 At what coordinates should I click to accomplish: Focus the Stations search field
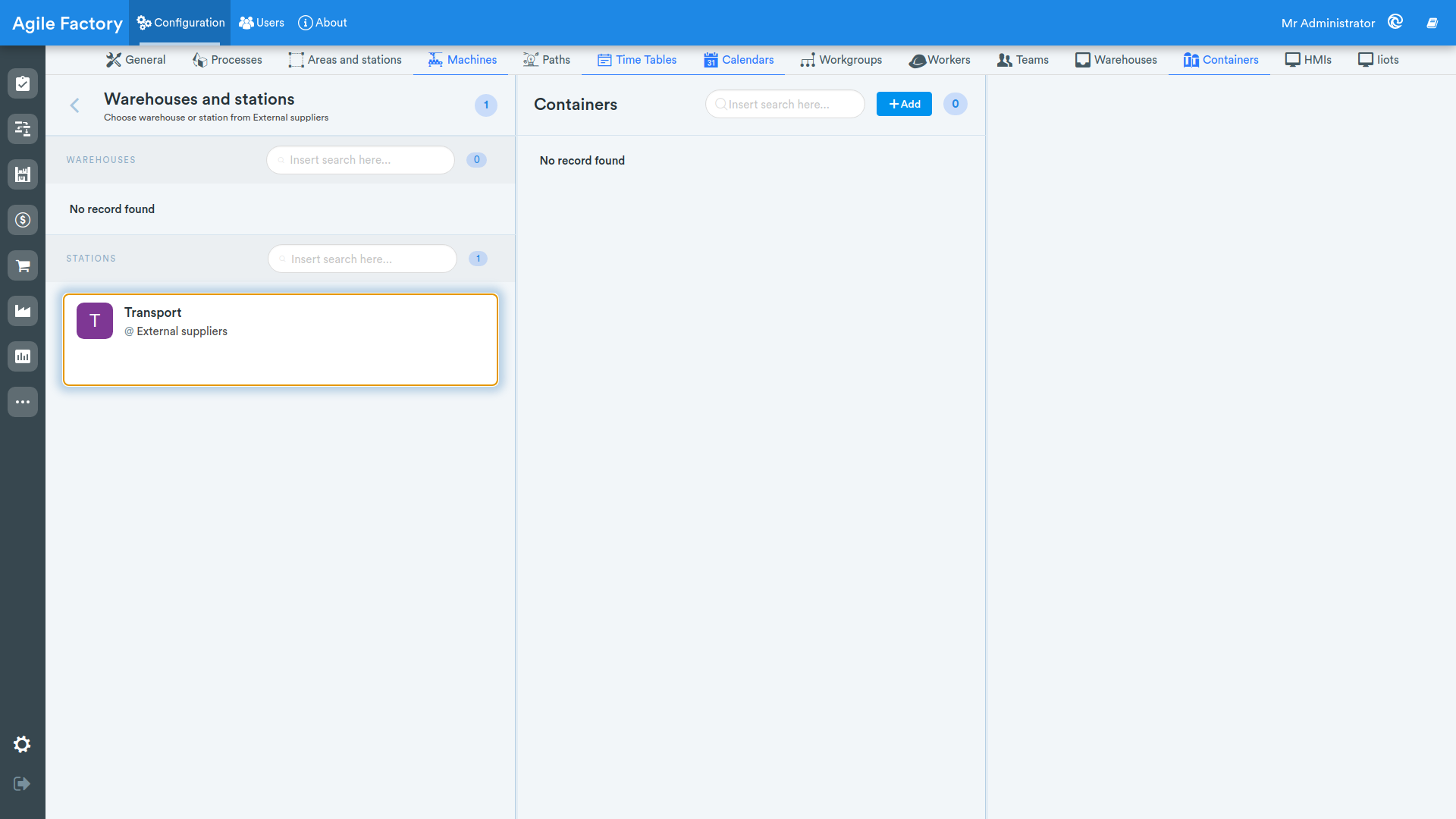[x=362, y=259]
